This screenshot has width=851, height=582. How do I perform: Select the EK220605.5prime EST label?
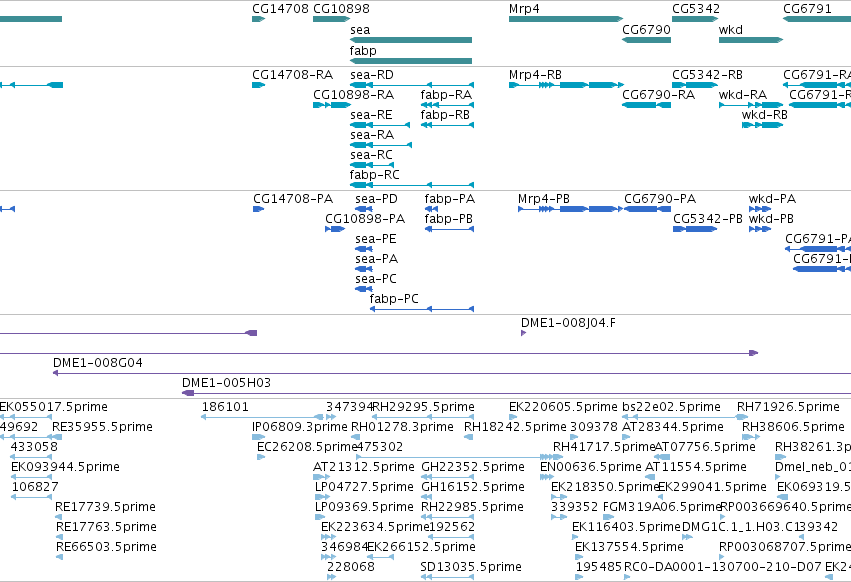click(x=563, y=407)
